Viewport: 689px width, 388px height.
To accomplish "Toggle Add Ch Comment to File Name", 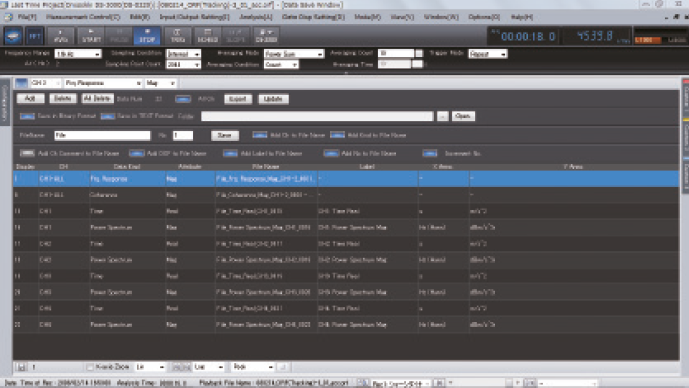I will pos(27,153).
